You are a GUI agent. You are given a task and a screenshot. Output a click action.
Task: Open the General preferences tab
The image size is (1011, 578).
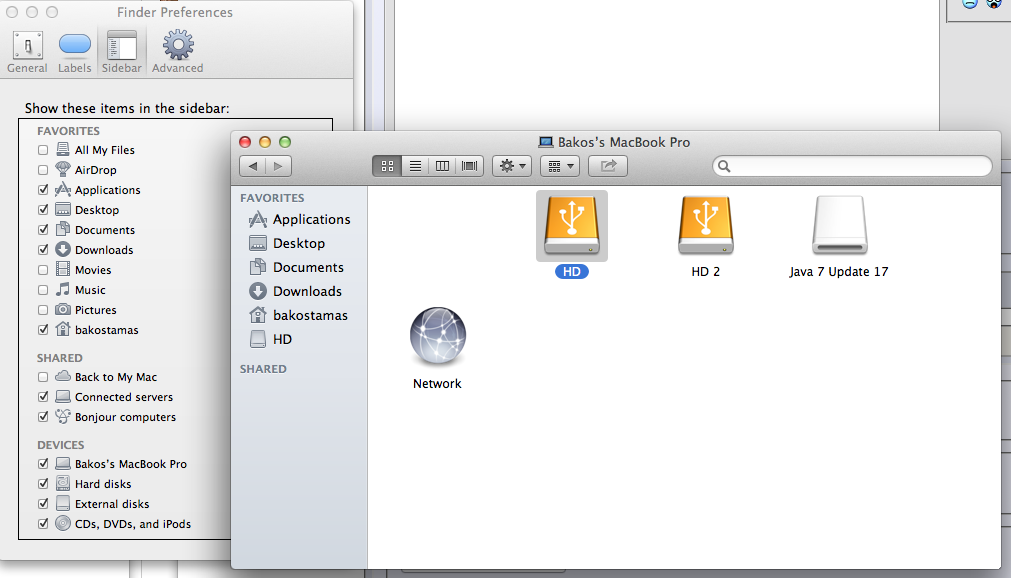point(27,52)
